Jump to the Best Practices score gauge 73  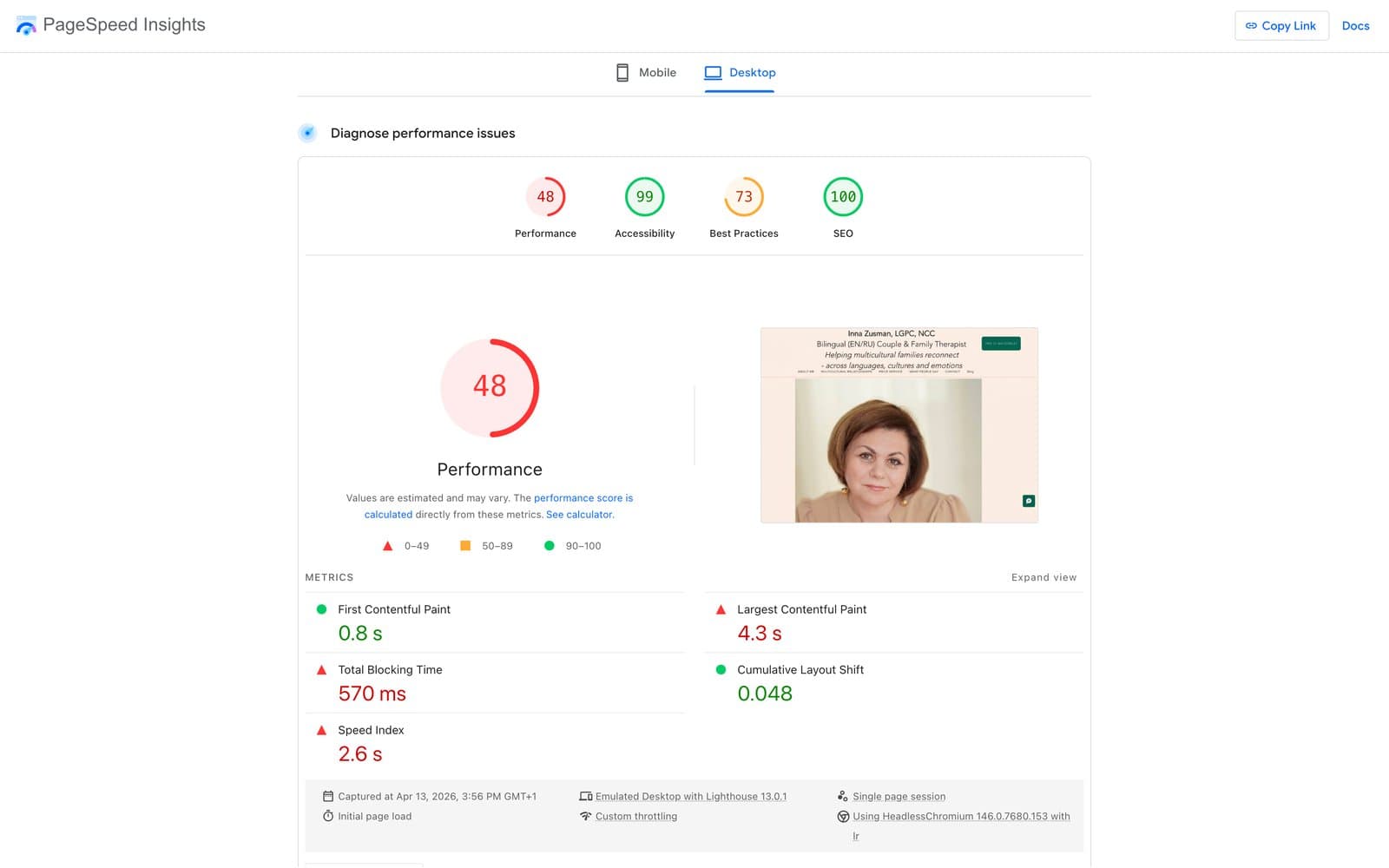[x=744, y=207]
